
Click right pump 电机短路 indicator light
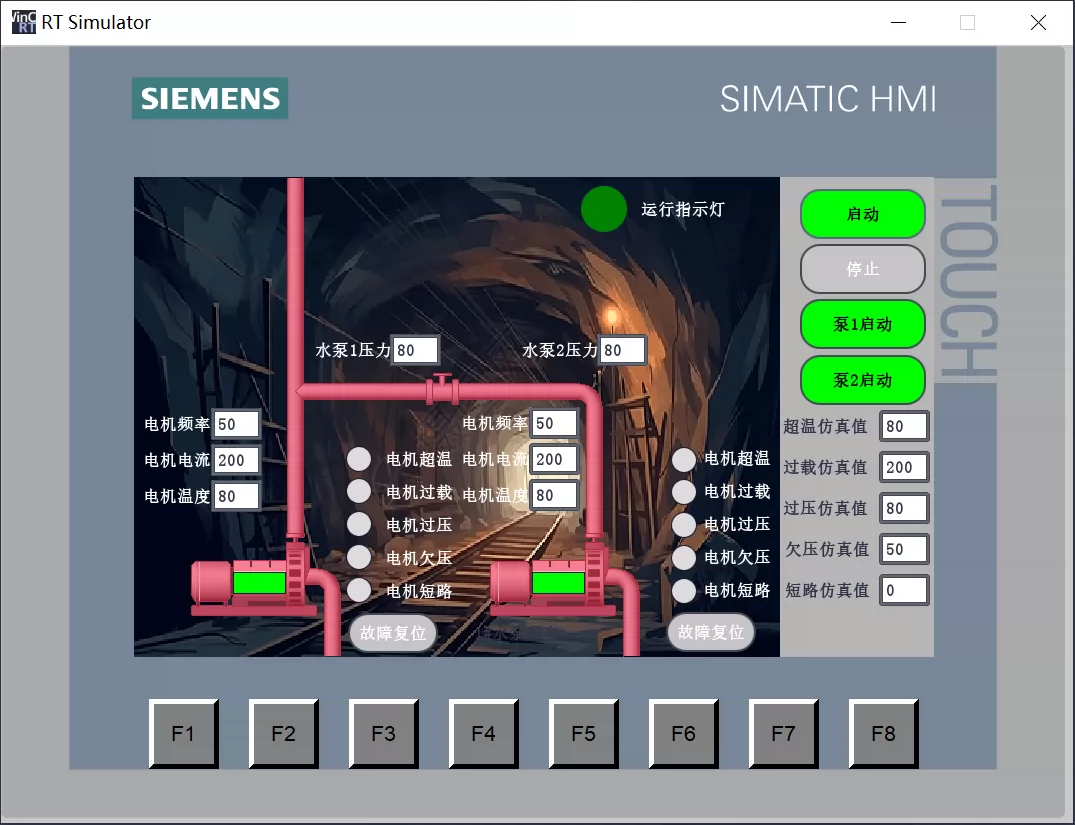pyautogui.click(x=684, y=590)
